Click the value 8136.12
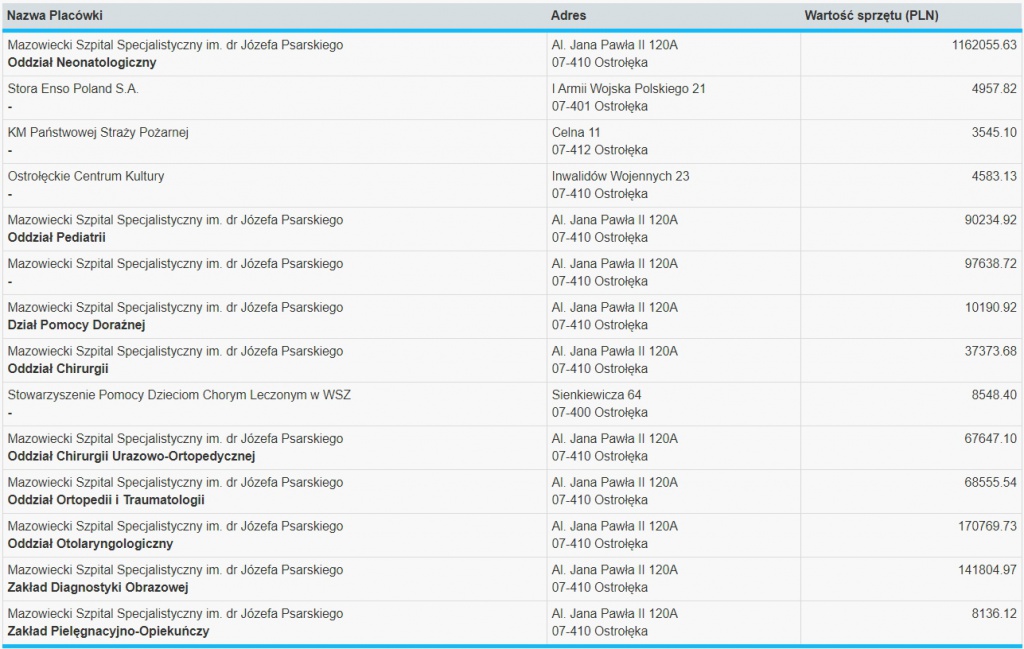 pyautogui.click(x=994, y=614)
